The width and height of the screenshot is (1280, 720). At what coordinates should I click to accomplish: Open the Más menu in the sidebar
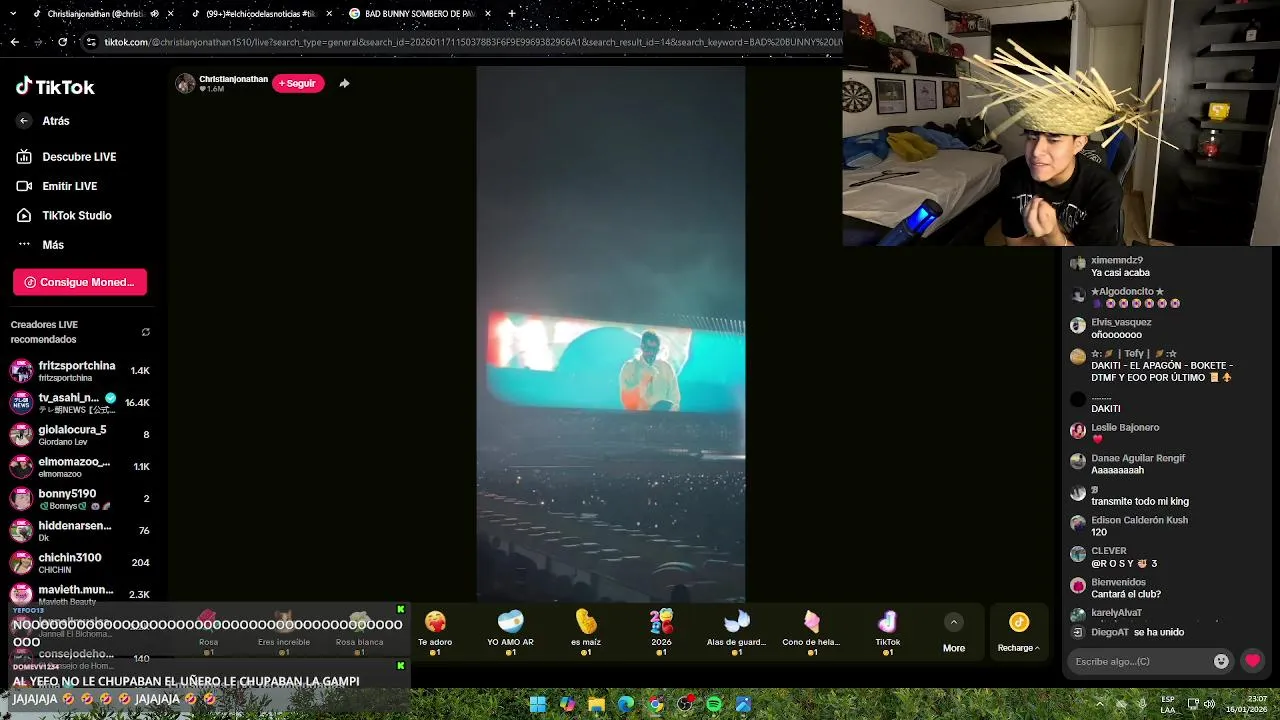point(53,244)
